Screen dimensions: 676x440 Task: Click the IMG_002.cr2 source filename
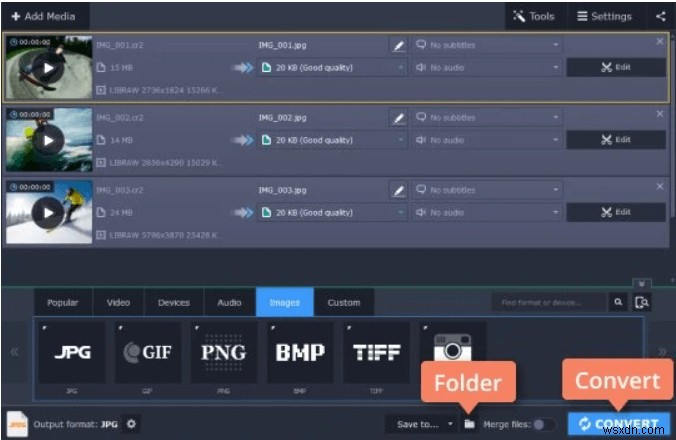120,117
